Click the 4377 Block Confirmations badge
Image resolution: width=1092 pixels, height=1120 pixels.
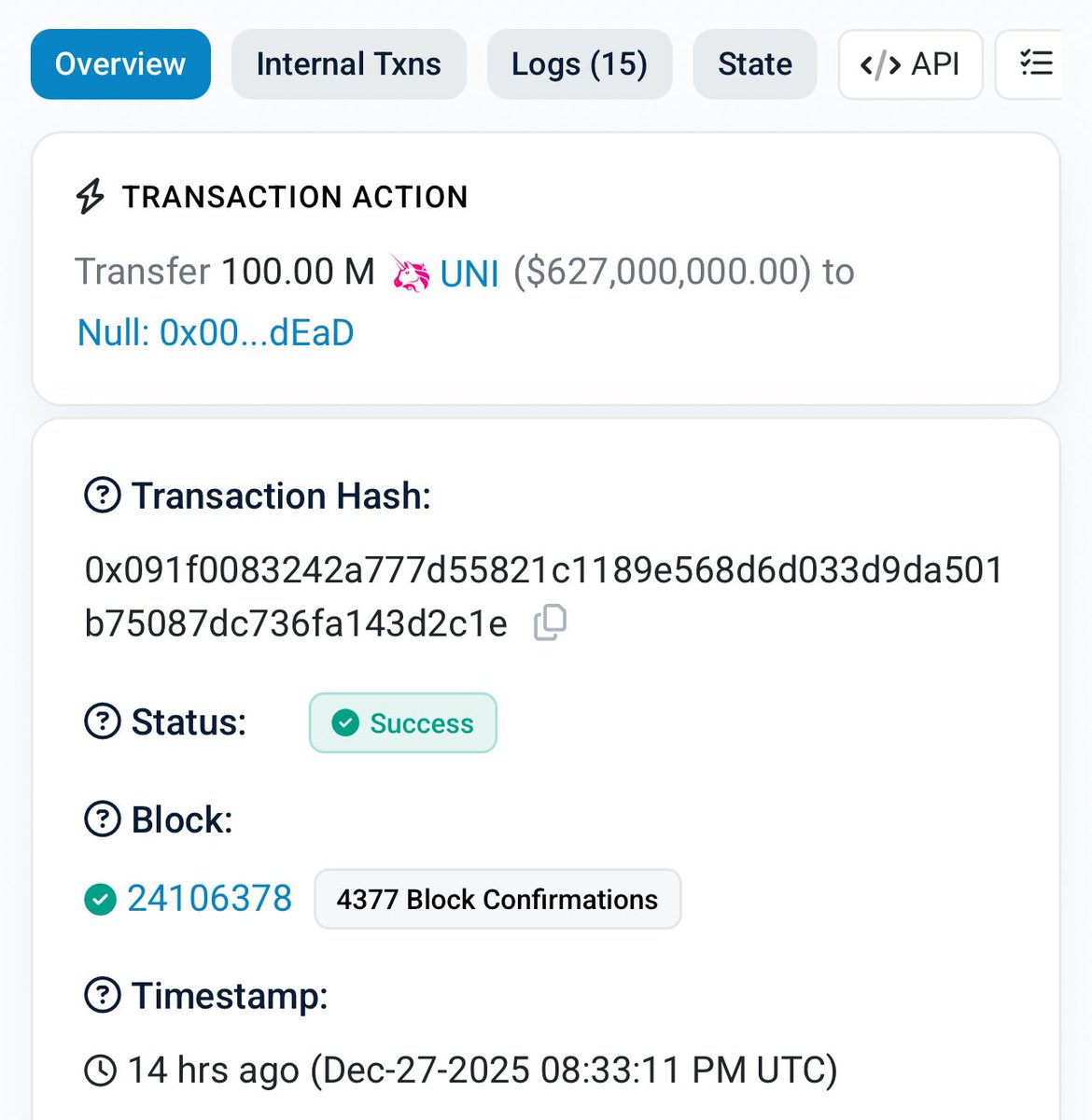click(497, 899)
